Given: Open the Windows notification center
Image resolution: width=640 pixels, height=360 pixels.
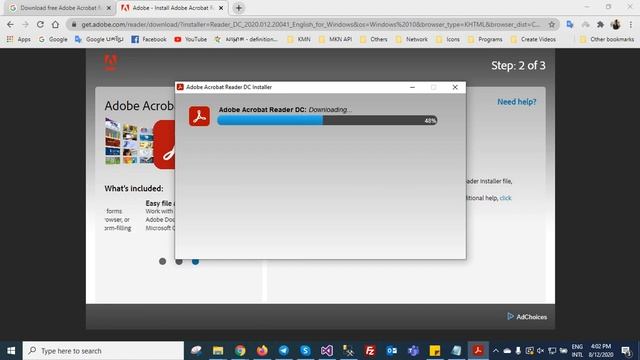Looking at the screenshot, I should (x=626, y=351).
